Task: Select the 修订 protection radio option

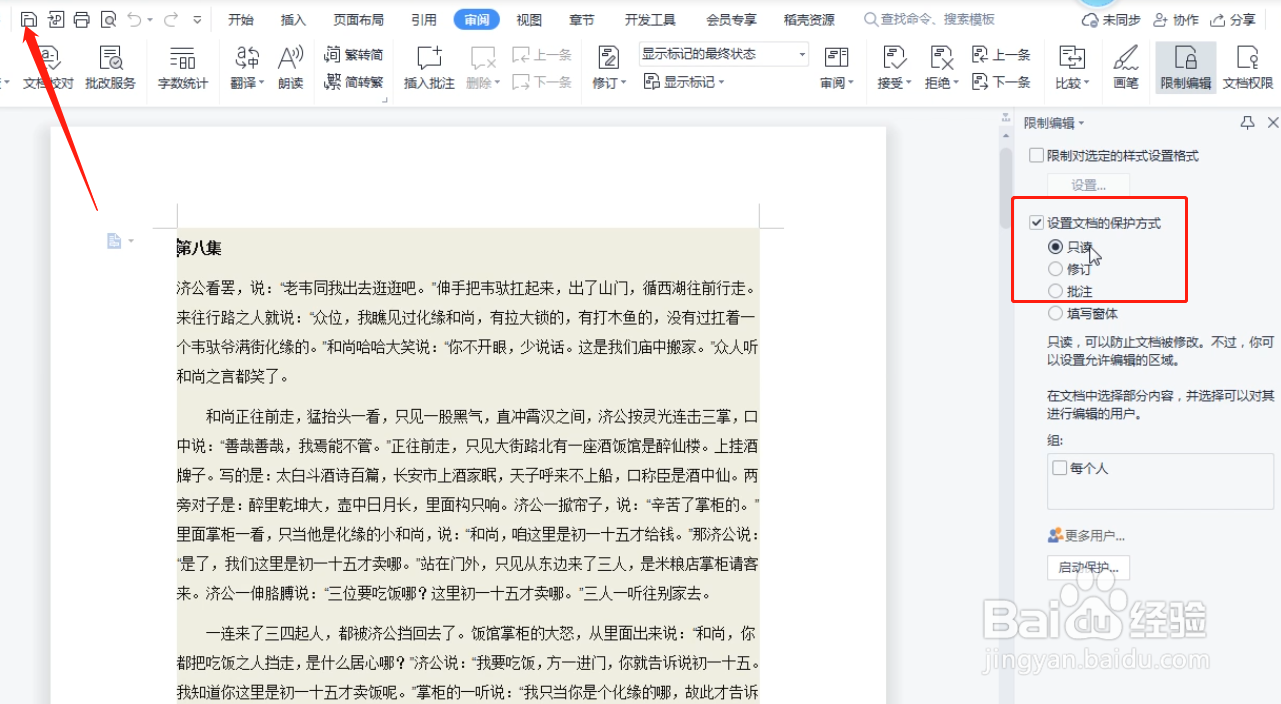Action: (x=1055, y=269)
